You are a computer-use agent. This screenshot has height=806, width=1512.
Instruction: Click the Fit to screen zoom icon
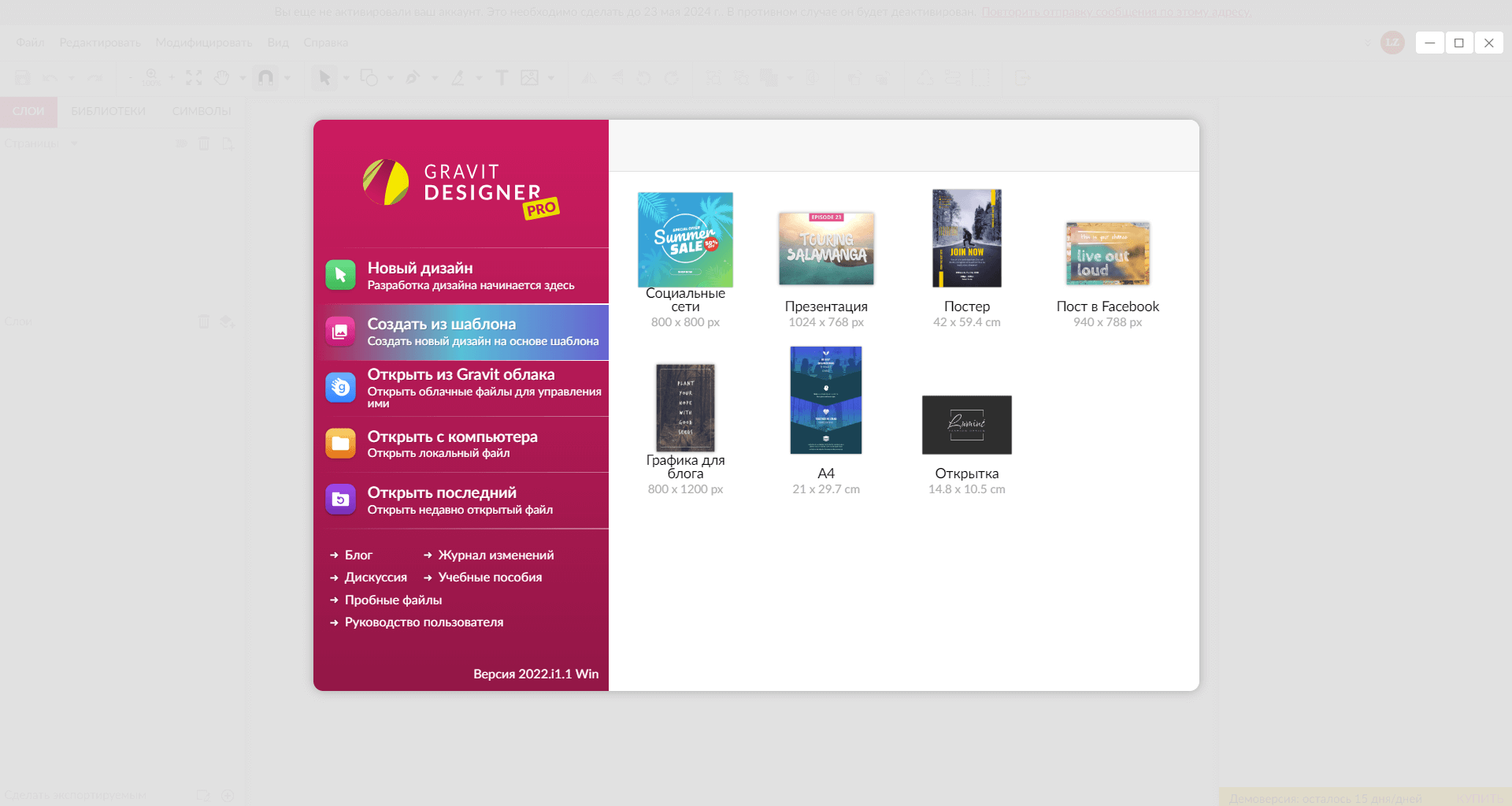click(194, 77)
